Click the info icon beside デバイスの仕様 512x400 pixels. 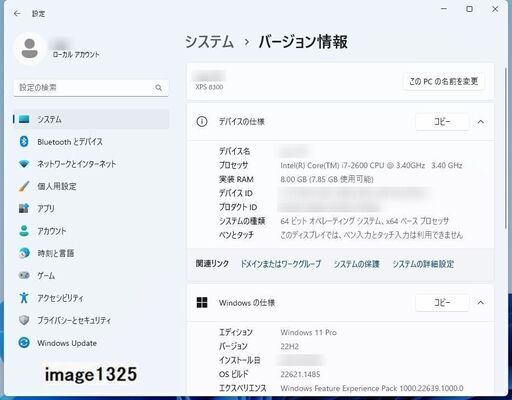tap(202, 122)
